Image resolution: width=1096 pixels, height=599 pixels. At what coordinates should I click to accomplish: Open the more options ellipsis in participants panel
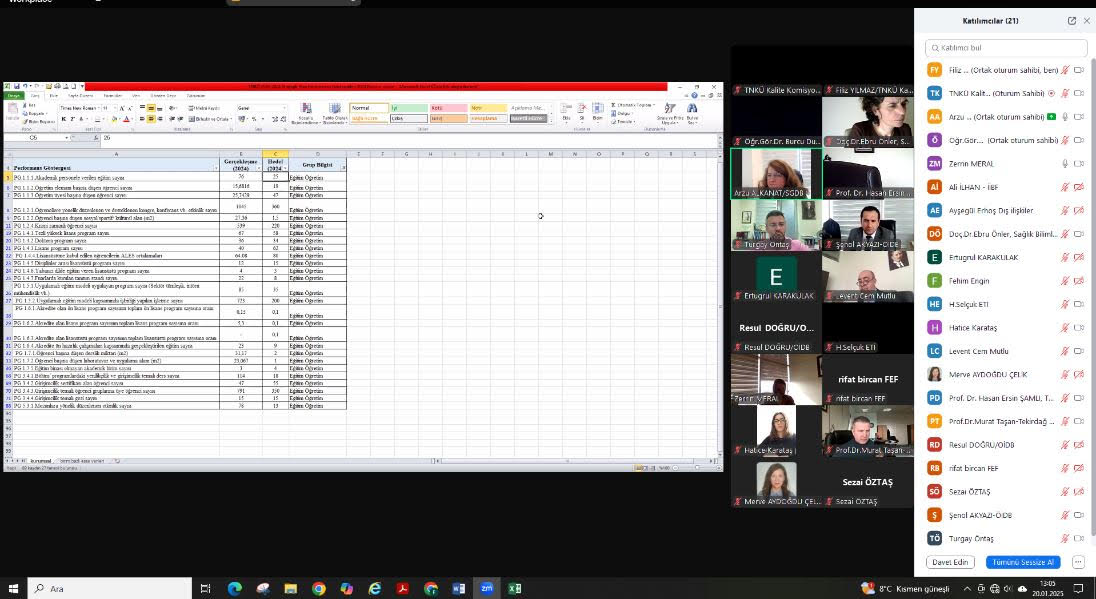1078,562
